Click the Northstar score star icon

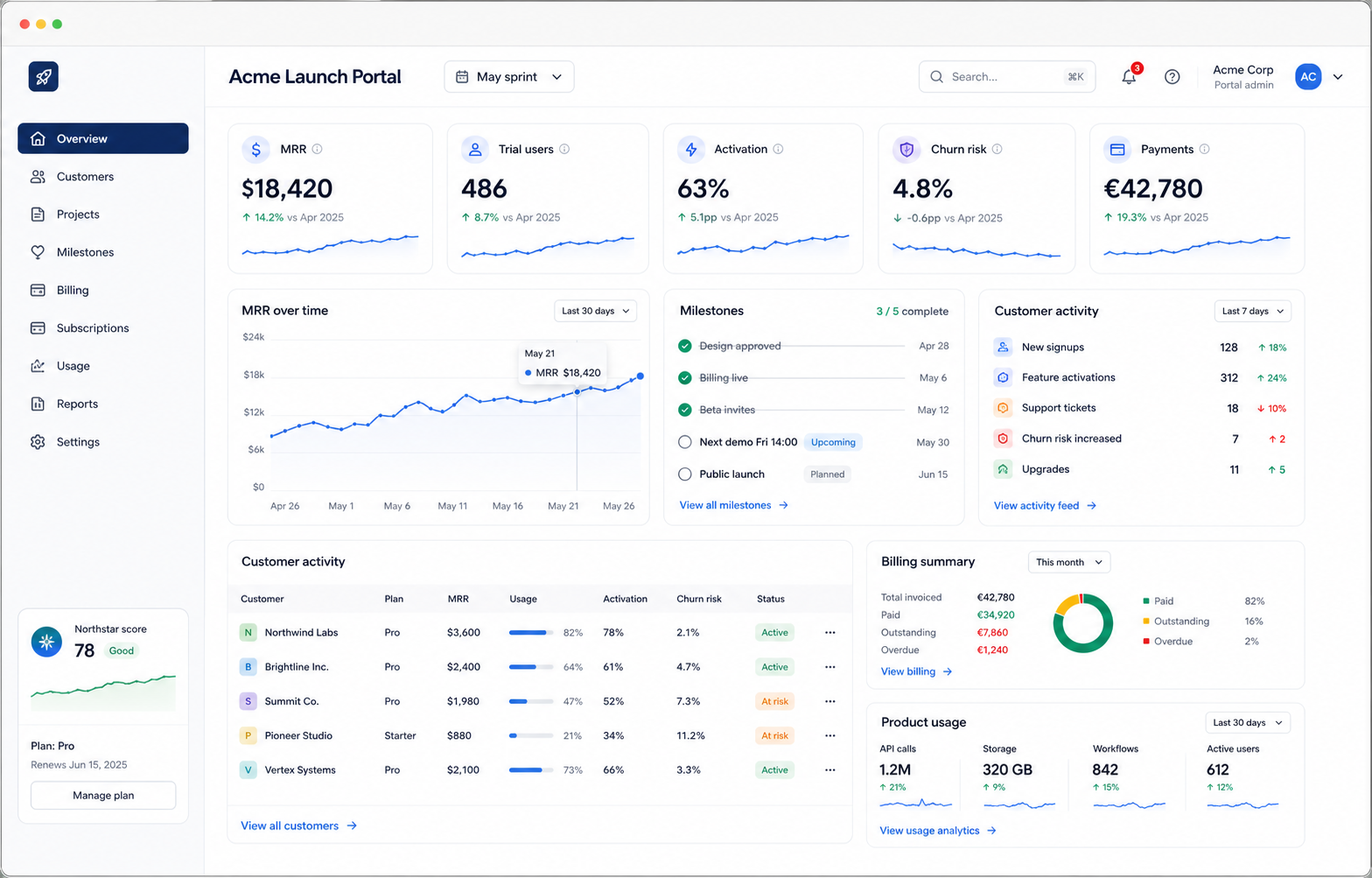coord(46,642)
